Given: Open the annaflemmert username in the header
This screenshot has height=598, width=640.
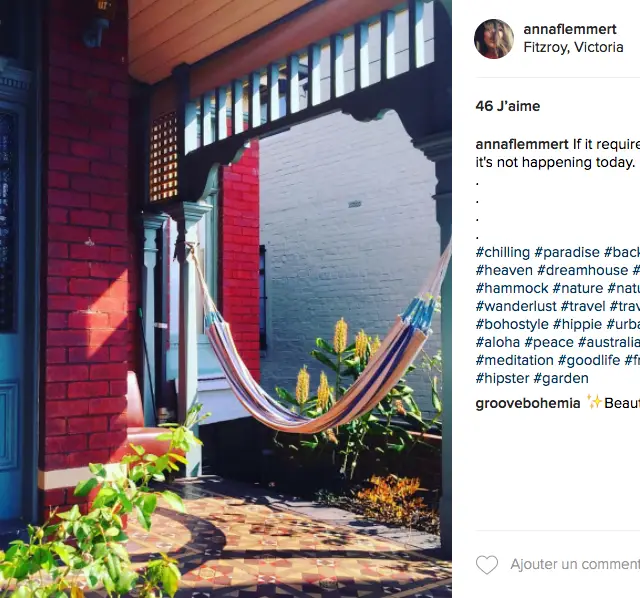Looking at the screenshot, I should point(570,29).
